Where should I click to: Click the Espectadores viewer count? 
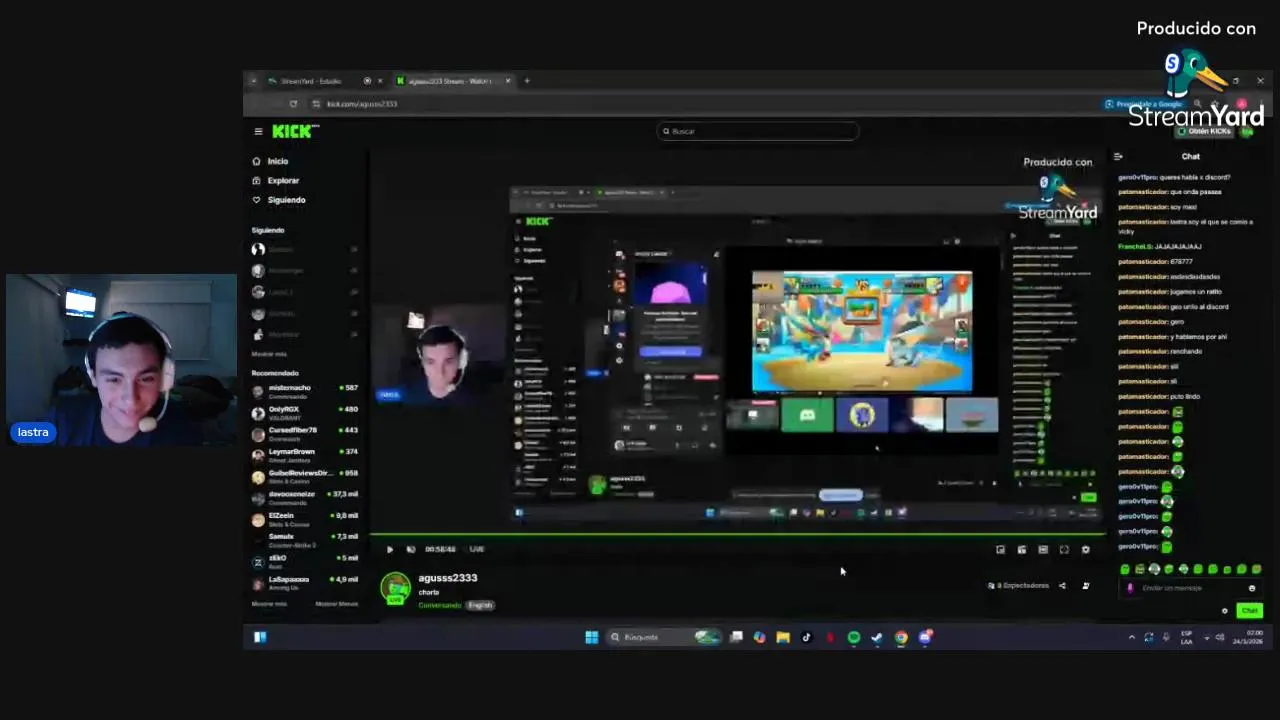pos(1018,586)
